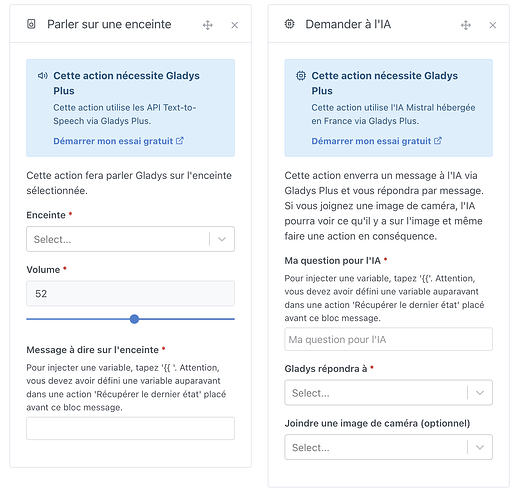Click the Volume slider handle

click(x=134, y=319)
